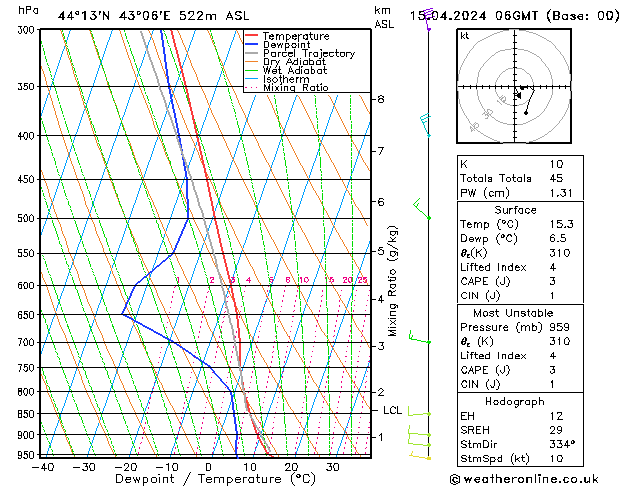629x486 pixels.
Task: Click the Mixing Ratio legend label
Action: click(x=296, y=87)
